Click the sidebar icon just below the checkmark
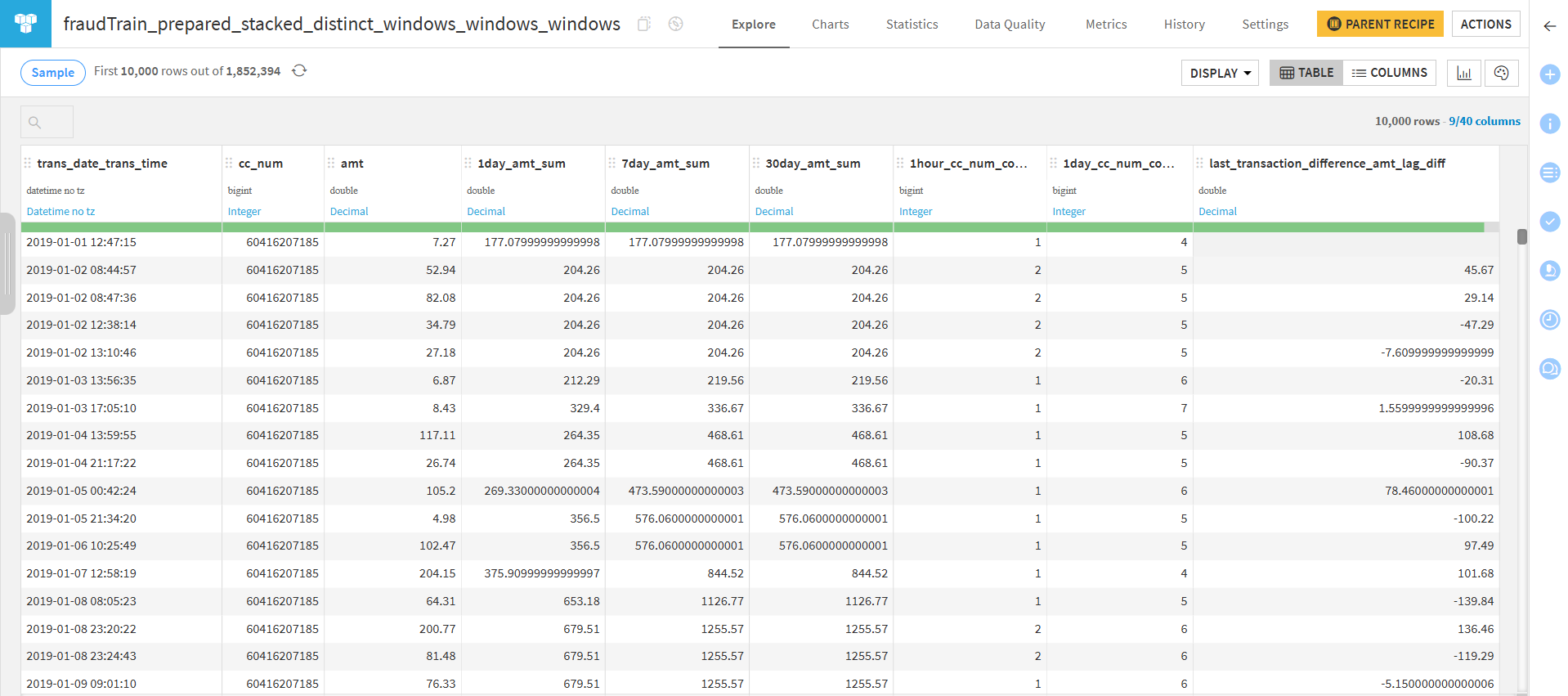The width and height of the screenshot is (1568, 696). click(x=1550, y=271)
